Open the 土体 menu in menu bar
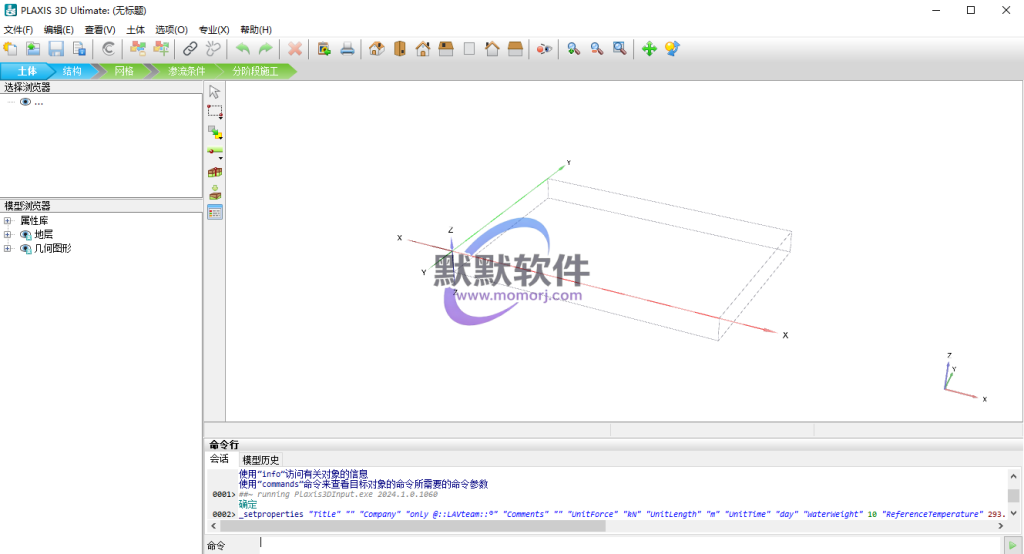 pyautogui.click(x=135, y=29)
